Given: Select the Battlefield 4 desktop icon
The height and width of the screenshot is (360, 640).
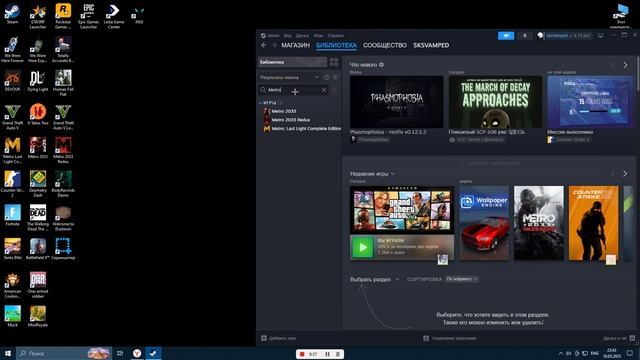Looking at the screenshot, I should pyautogui.click(x=38, y=249).
